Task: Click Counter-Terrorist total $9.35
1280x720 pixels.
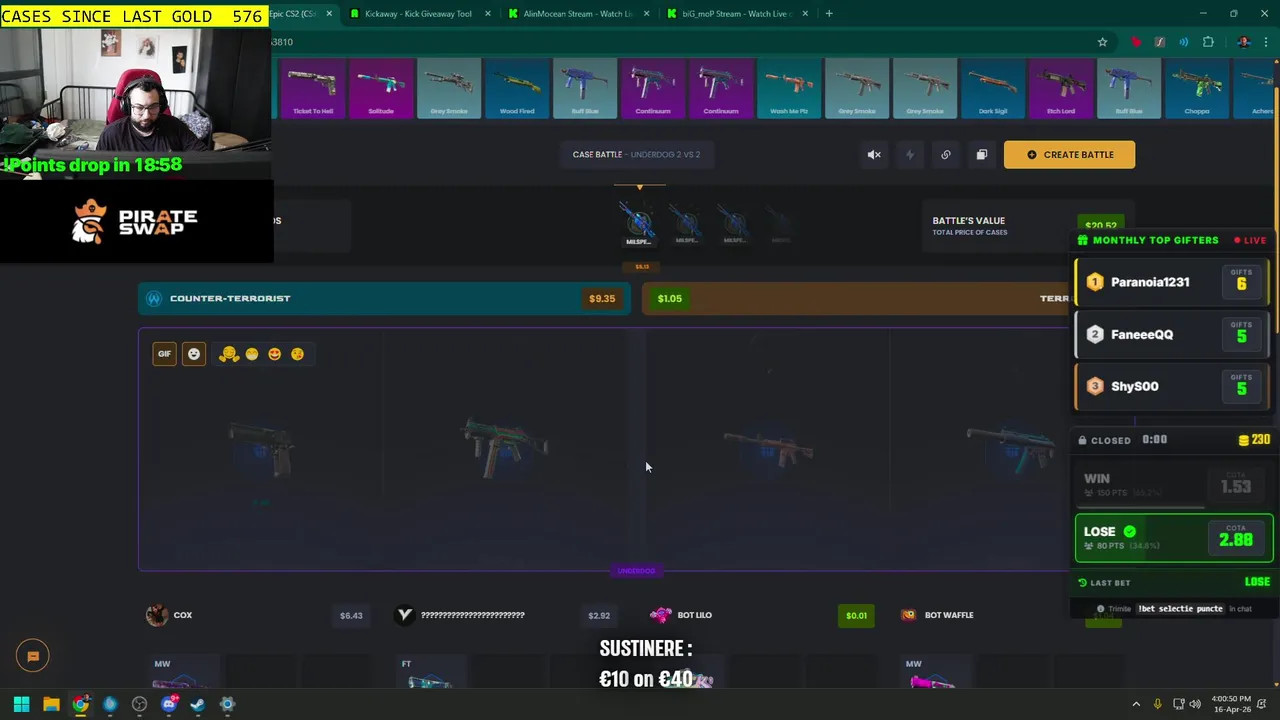Action: click(x=602, y=298)
